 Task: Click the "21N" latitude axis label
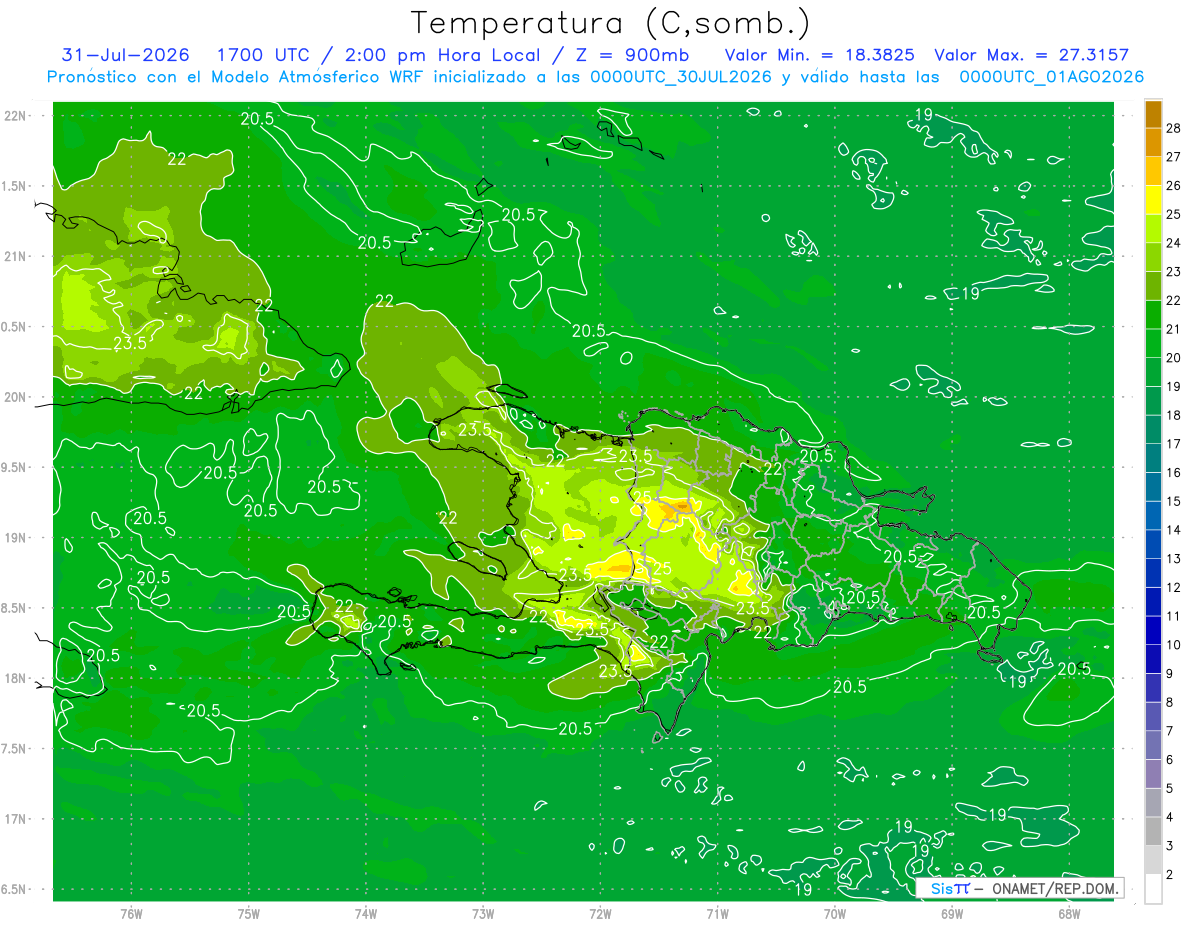[16, 257]
